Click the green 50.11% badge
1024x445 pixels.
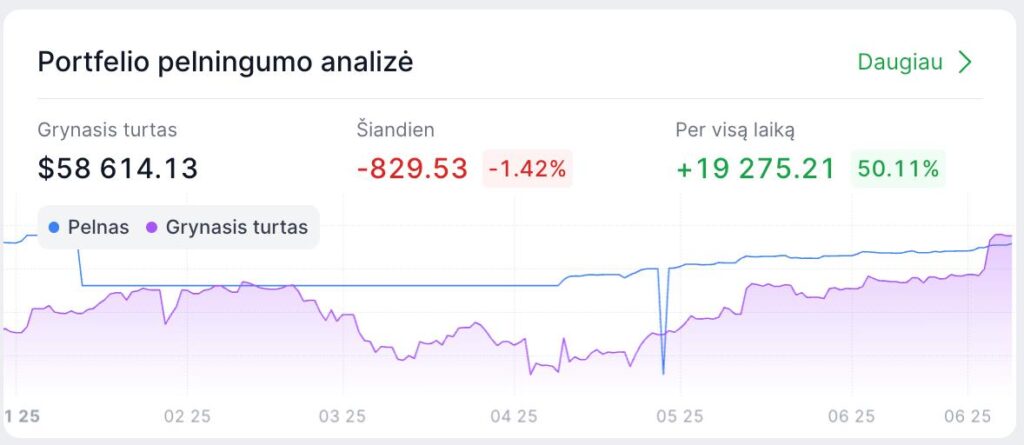[x=898, y=168]
